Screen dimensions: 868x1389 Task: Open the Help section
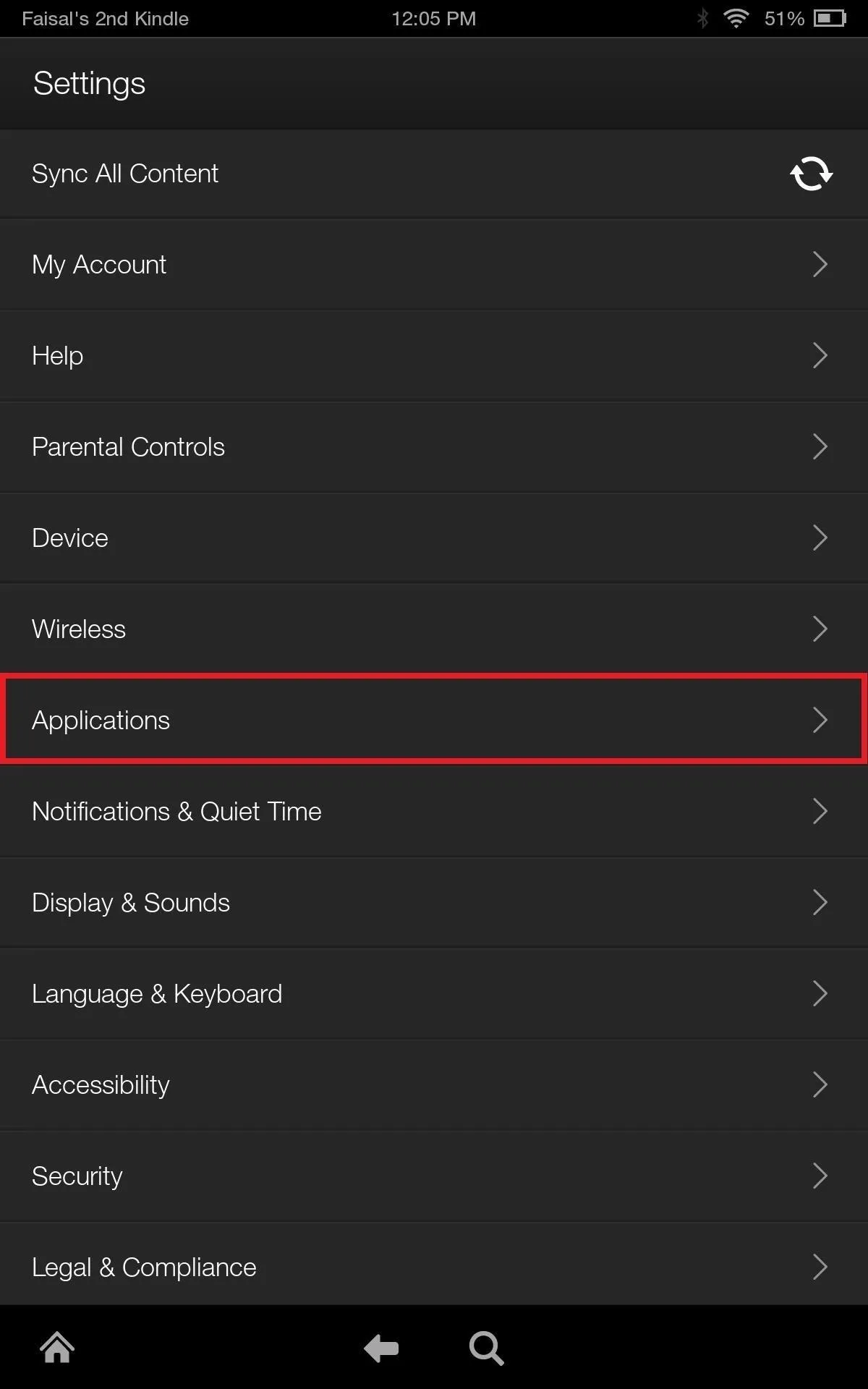[x=434, y=356]
